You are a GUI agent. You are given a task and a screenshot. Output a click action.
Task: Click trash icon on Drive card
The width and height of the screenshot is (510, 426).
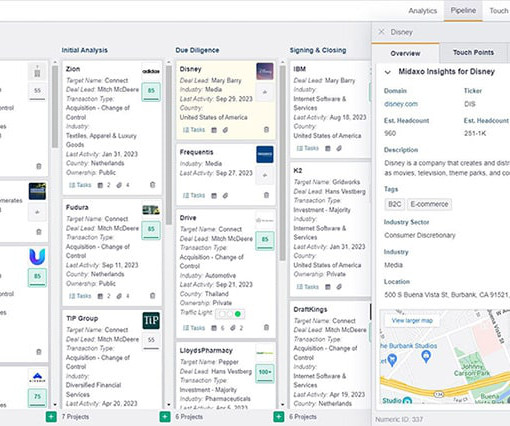click(266, 328)
